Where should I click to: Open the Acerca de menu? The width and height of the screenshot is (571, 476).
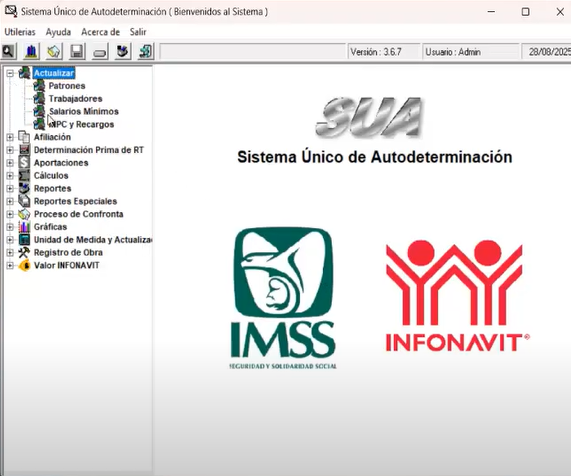click(x=101, y=32)
